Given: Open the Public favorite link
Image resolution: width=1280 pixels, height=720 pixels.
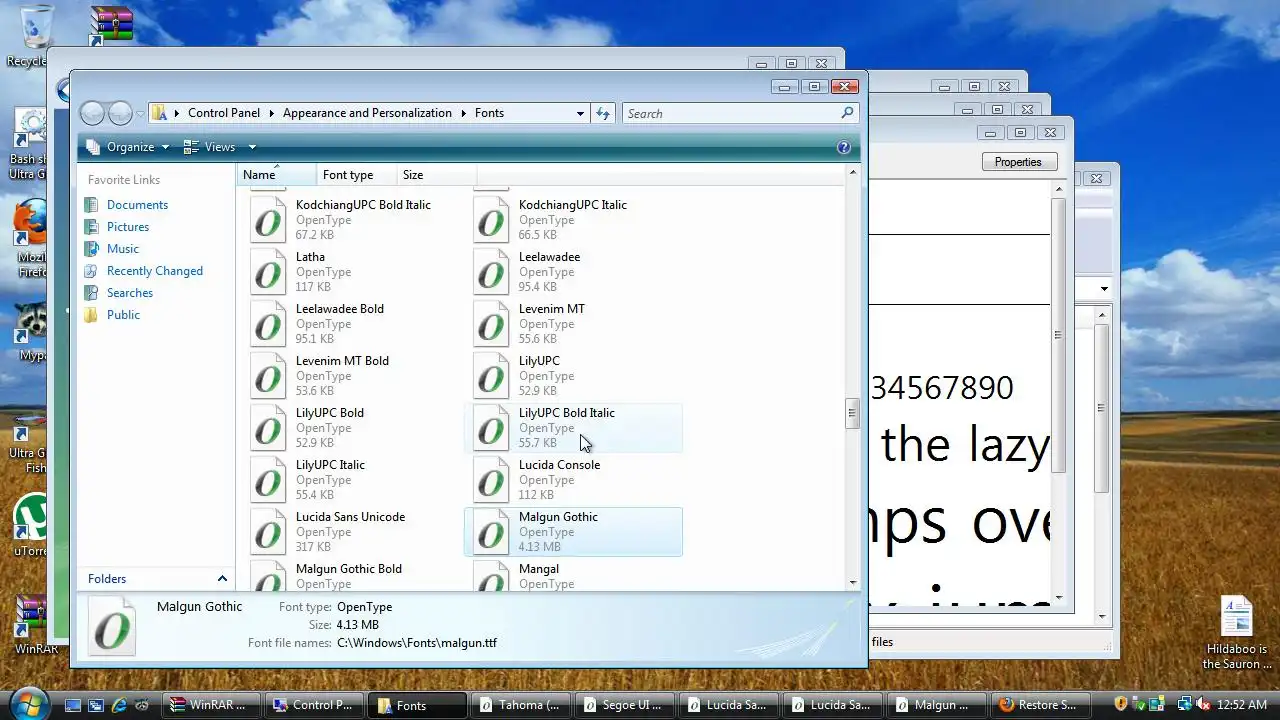Looking at the screenshot, I should (x=123, y=315).
